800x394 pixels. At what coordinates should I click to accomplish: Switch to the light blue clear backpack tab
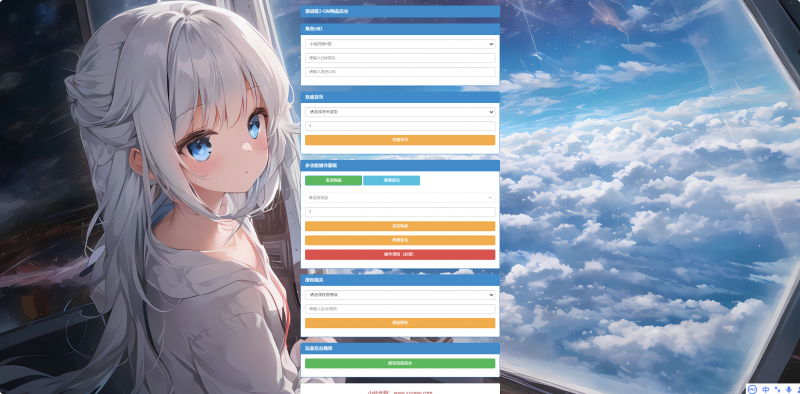391,181
